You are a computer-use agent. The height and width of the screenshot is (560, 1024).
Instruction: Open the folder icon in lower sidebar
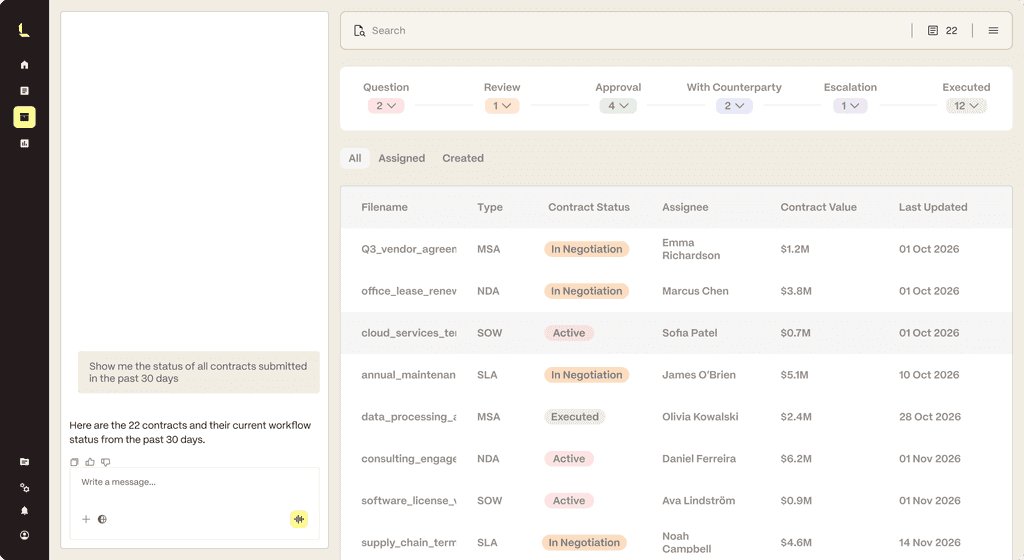pyautogui.click(x=24, y=461)
